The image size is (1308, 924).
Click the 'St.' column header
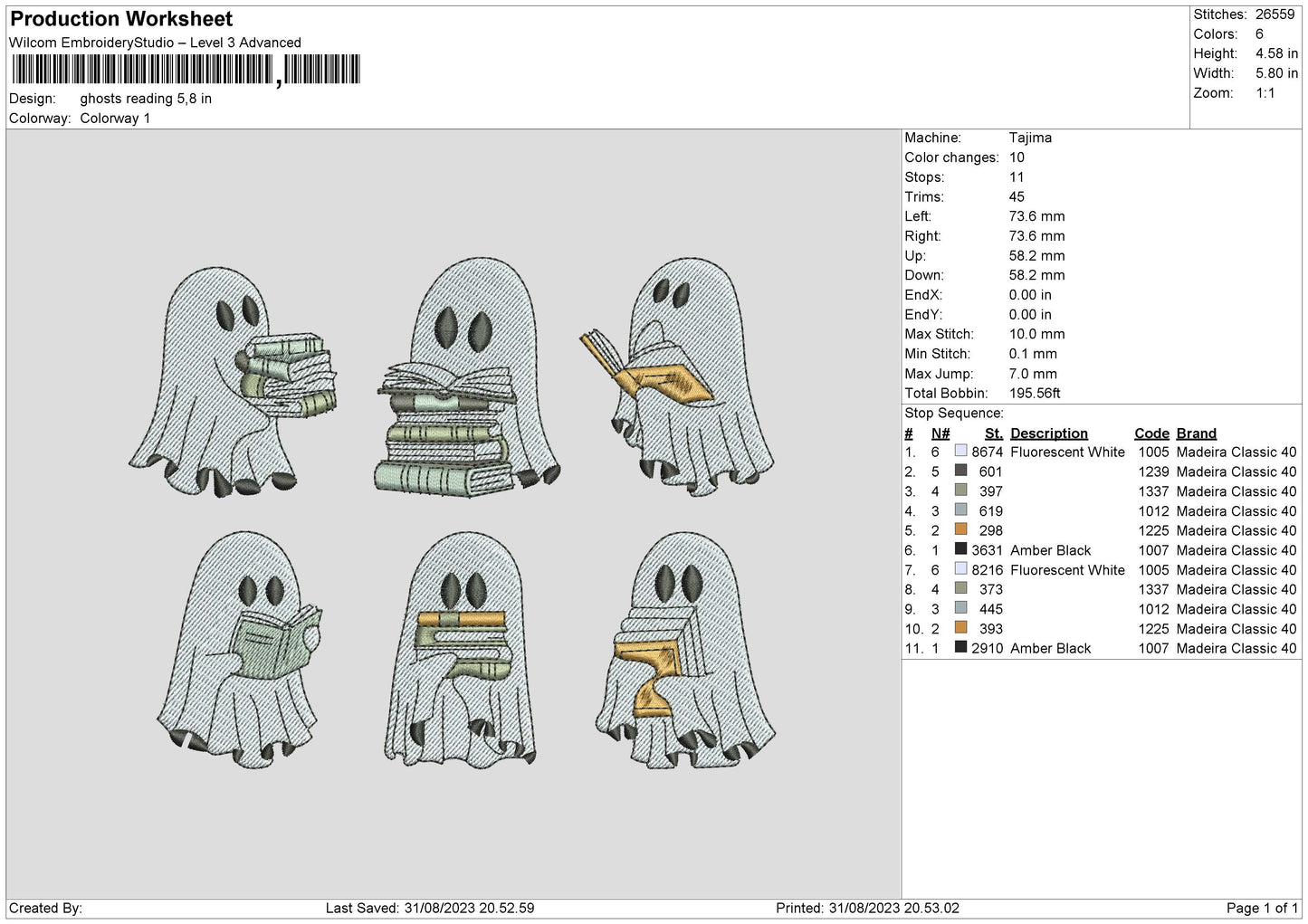point(994,433)
